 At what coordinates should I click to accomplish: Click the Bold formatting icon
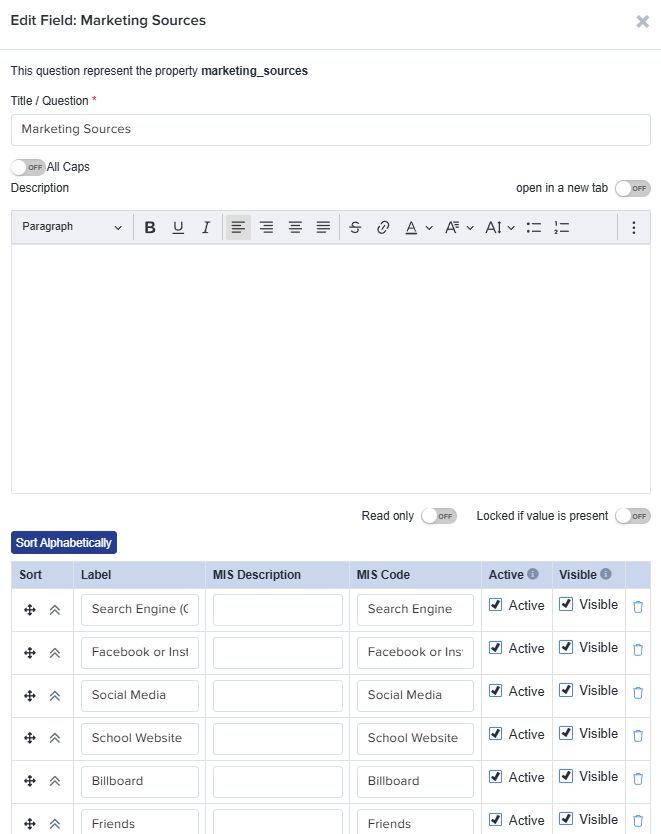click(x=150, y=228)
